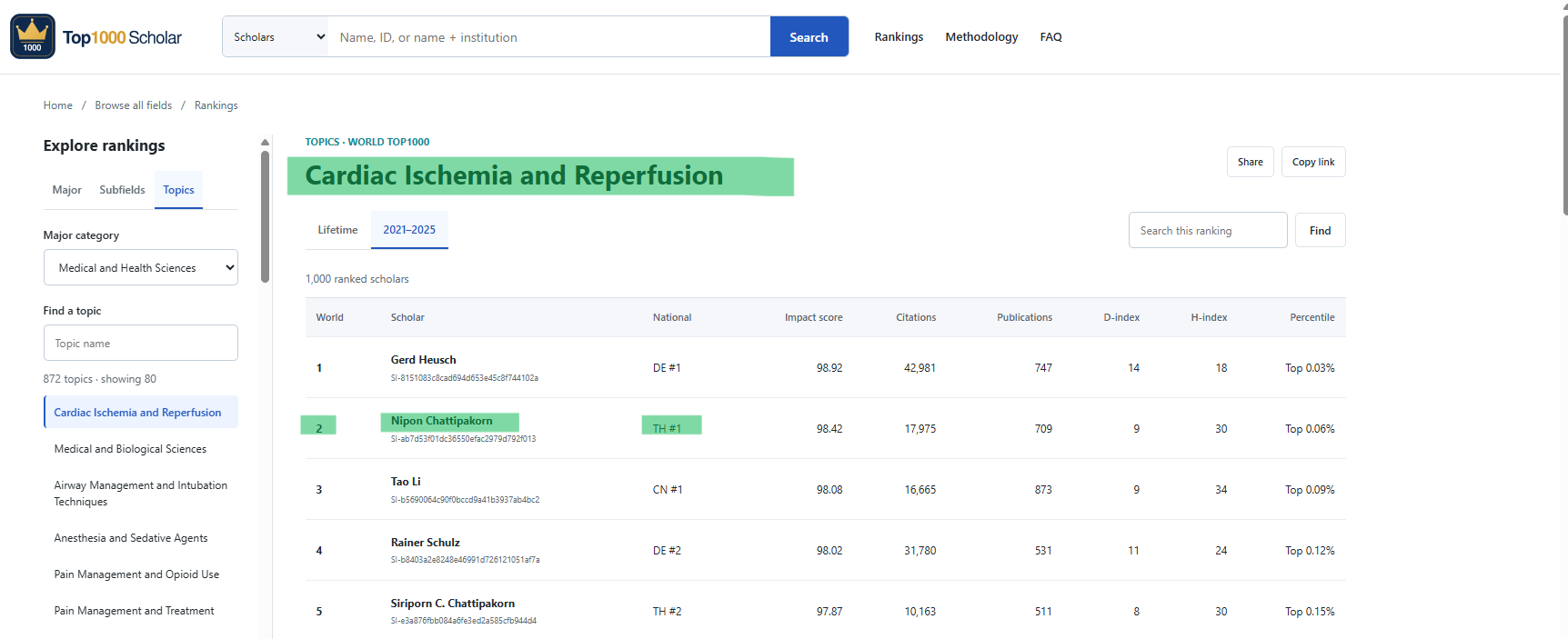Open Nipon Chattipakorn scholar profile

[442, 421]
